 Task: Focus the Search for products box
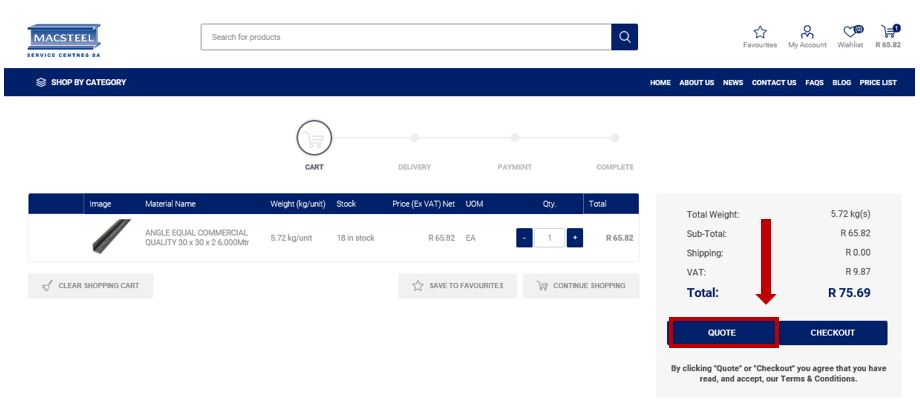coord(405,37)
